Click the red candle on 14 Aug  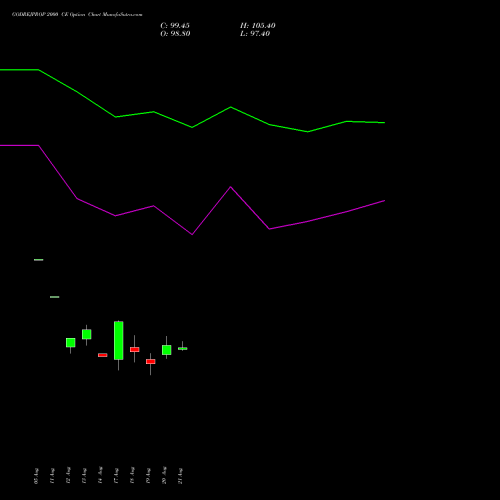click(103, 355)
